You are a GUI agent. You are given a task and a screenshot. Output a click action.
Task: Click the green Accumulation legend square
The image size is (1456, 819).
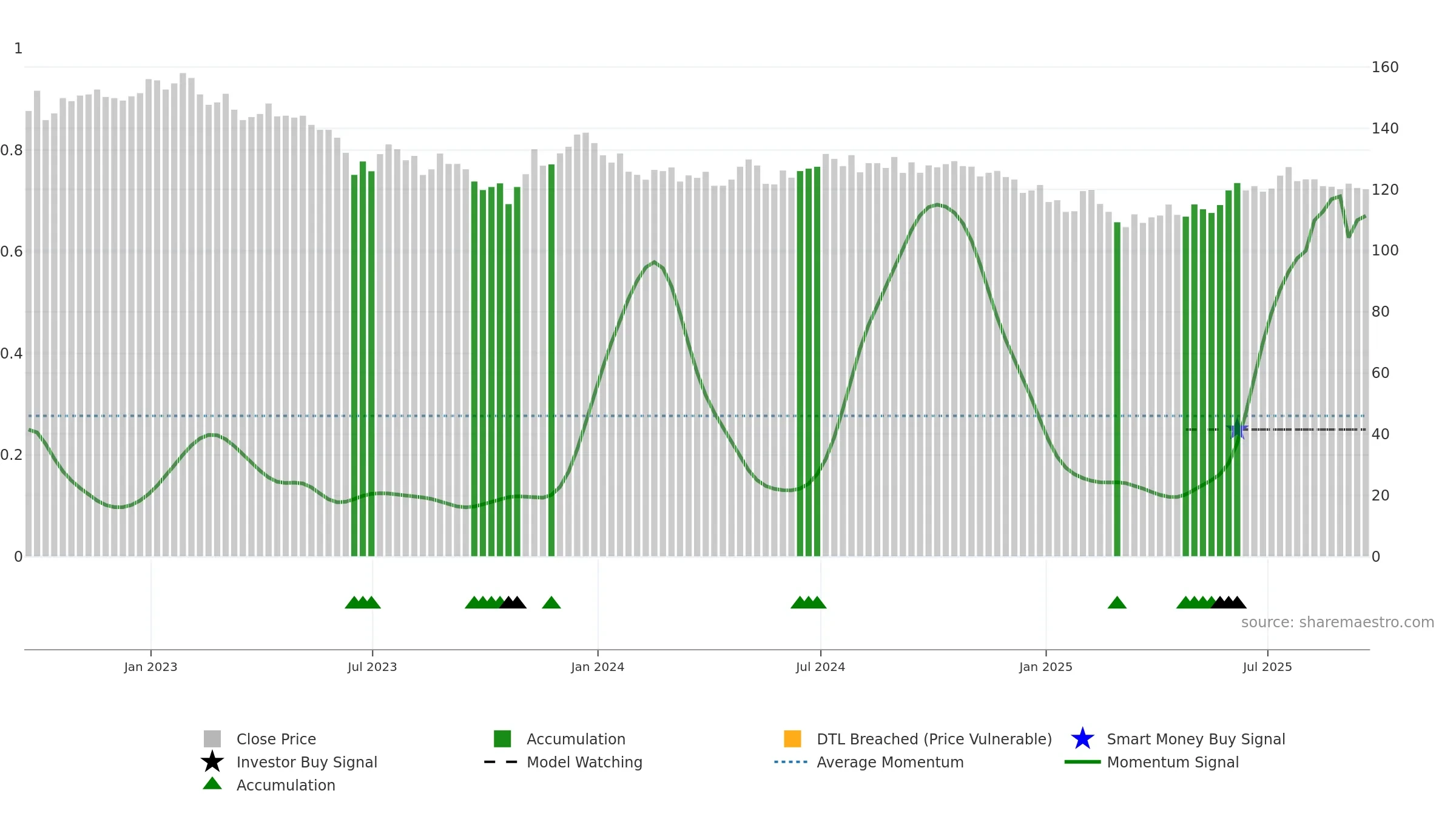pos(502,739)
